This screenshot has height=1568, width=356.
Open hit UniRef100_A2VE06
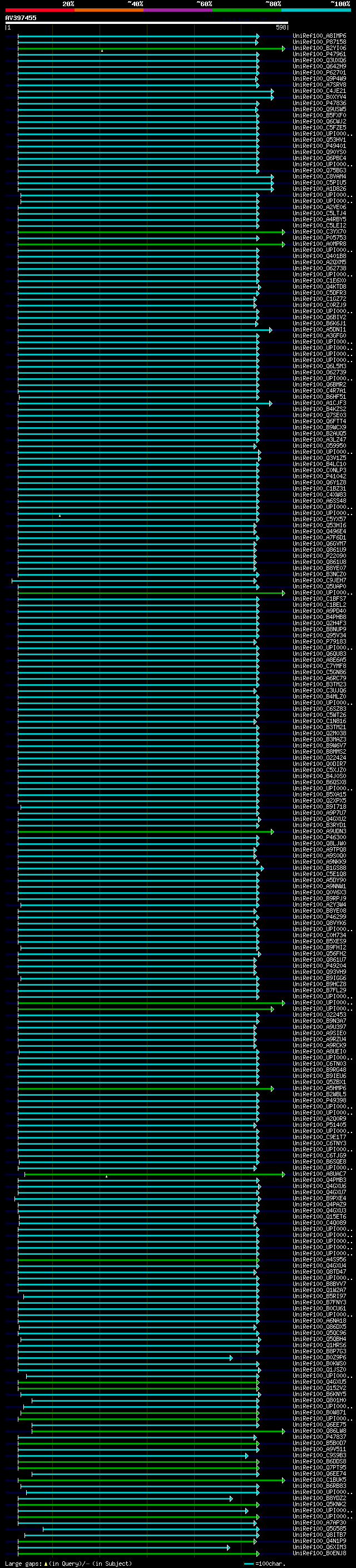coord(319,207)
